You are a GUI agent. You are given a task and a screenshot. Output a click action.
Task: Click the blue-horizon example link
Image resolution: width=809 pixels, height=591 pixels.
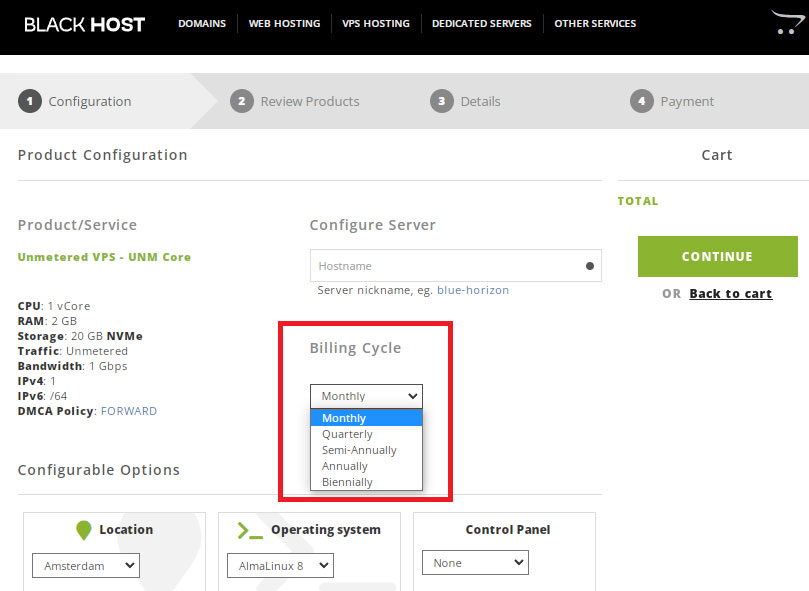click(x=473, y=290)
